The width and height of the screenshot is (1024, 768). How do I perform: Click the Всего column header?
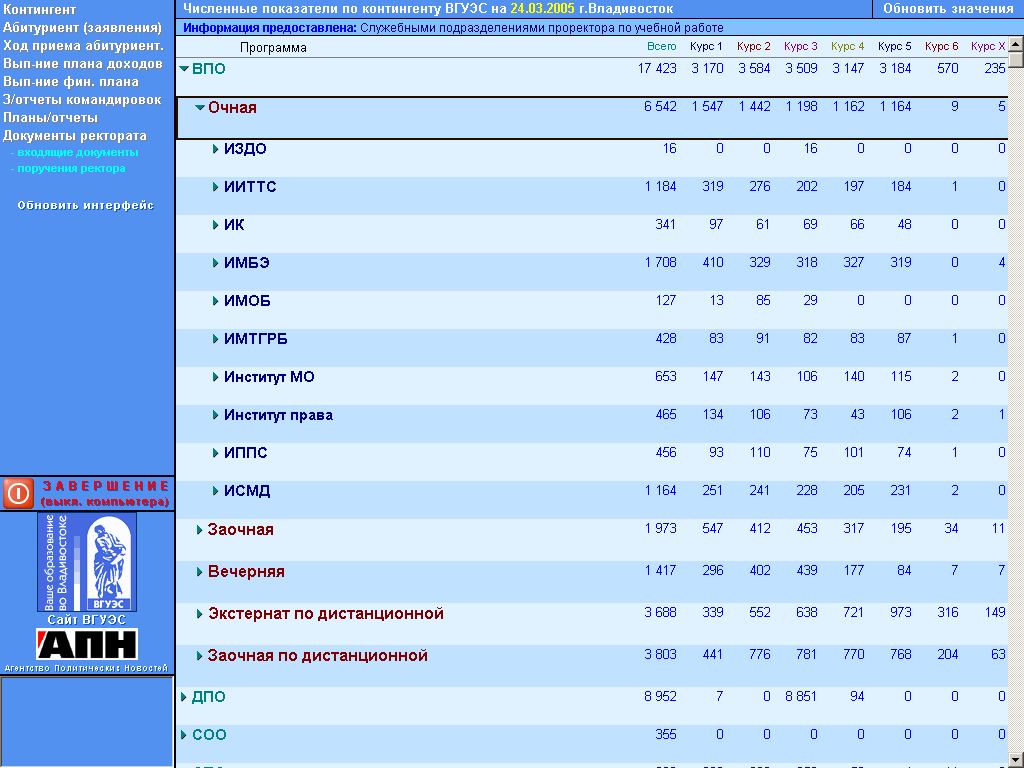(x=662, y=46)
